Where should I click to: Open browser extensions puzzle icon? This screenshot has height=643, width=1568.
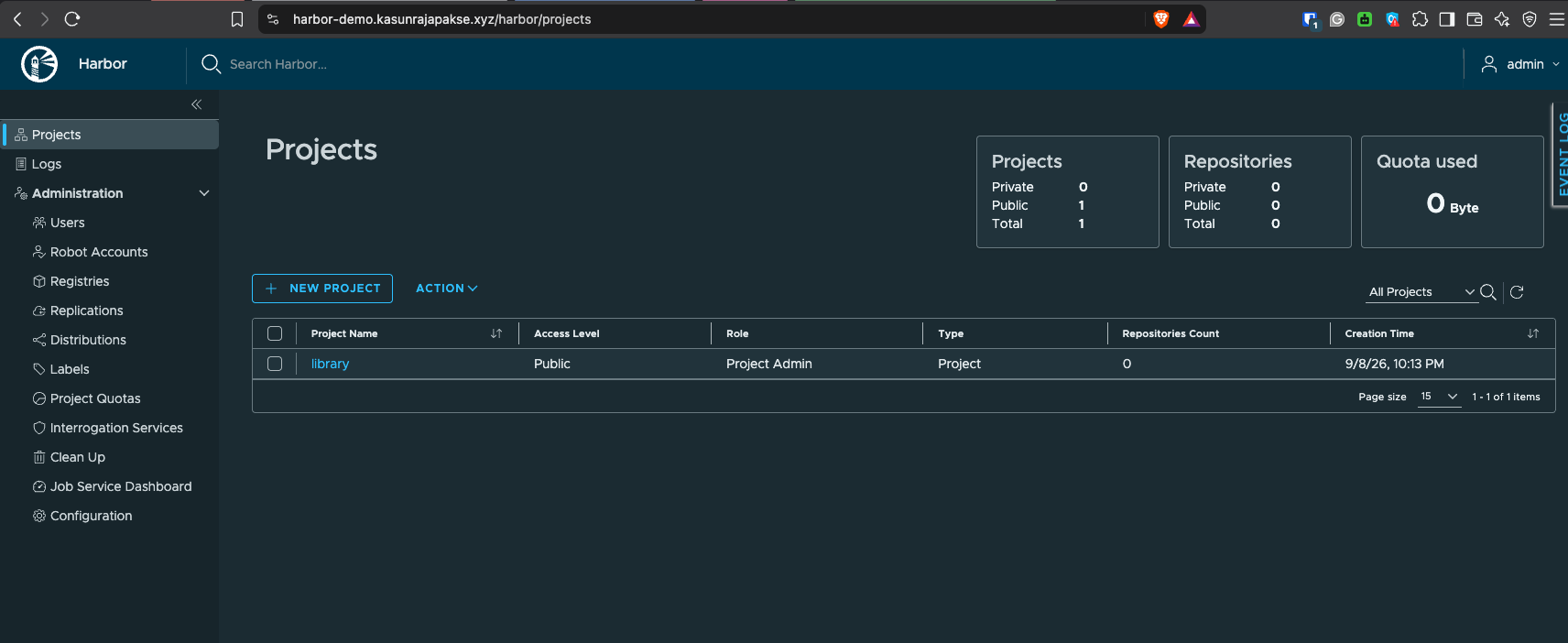pyautogui.click(x=1420, y=19)
